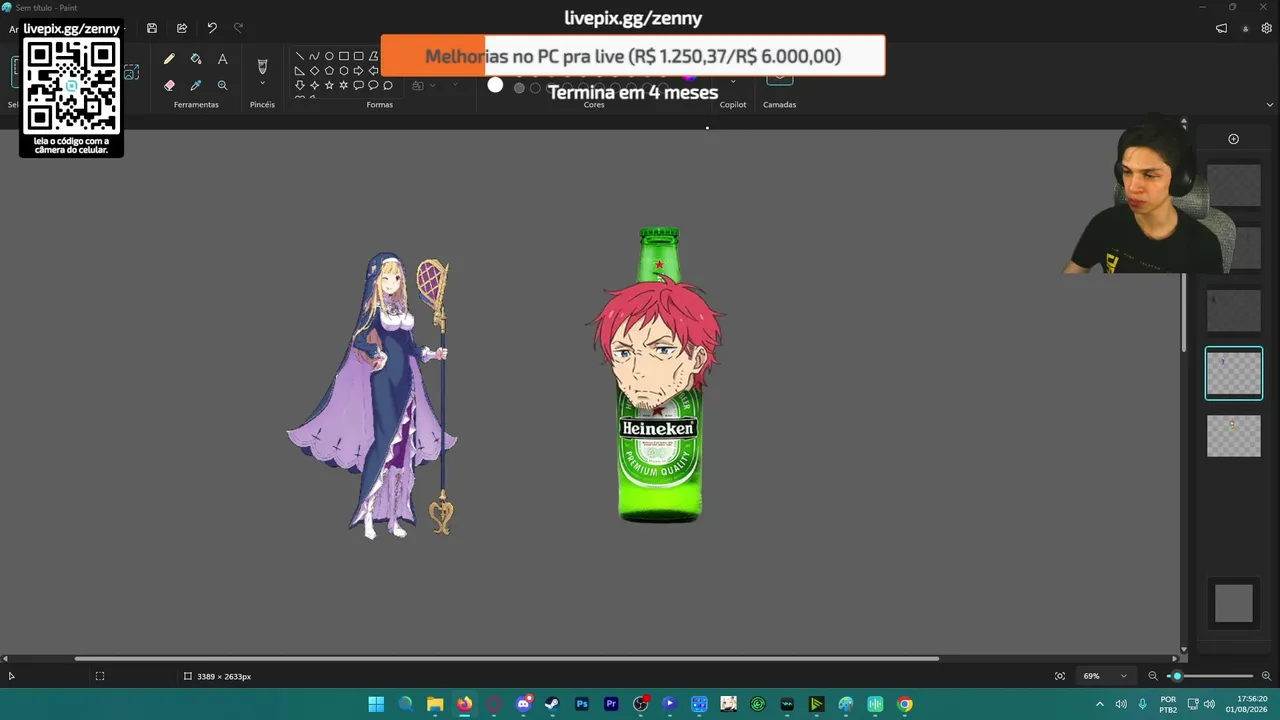Open Paint settings gear
This screenshot has width=1280, height=720.
pos(1266,28)
